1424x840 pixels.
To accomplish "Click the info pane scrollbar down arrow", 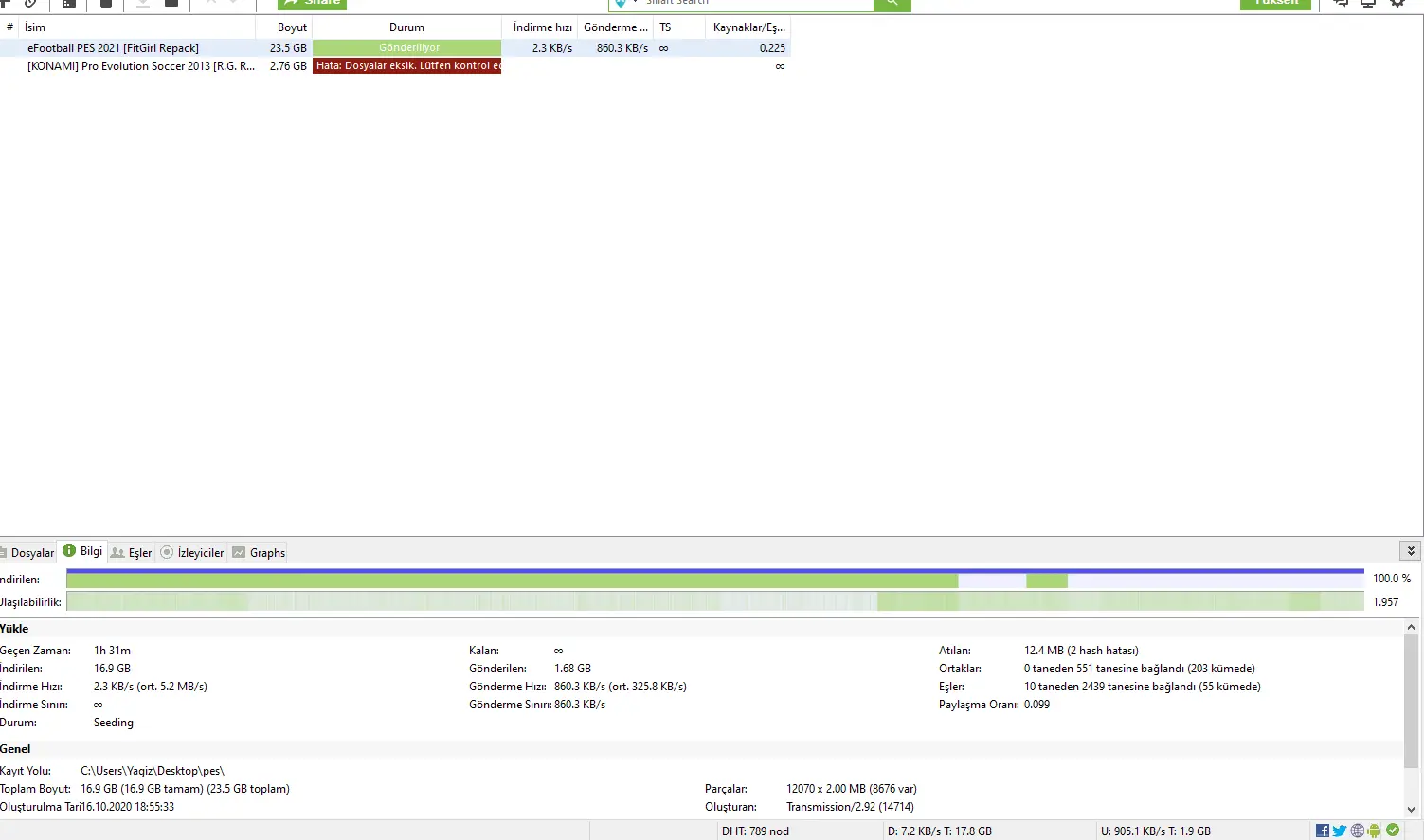I will pos(1412,810).
